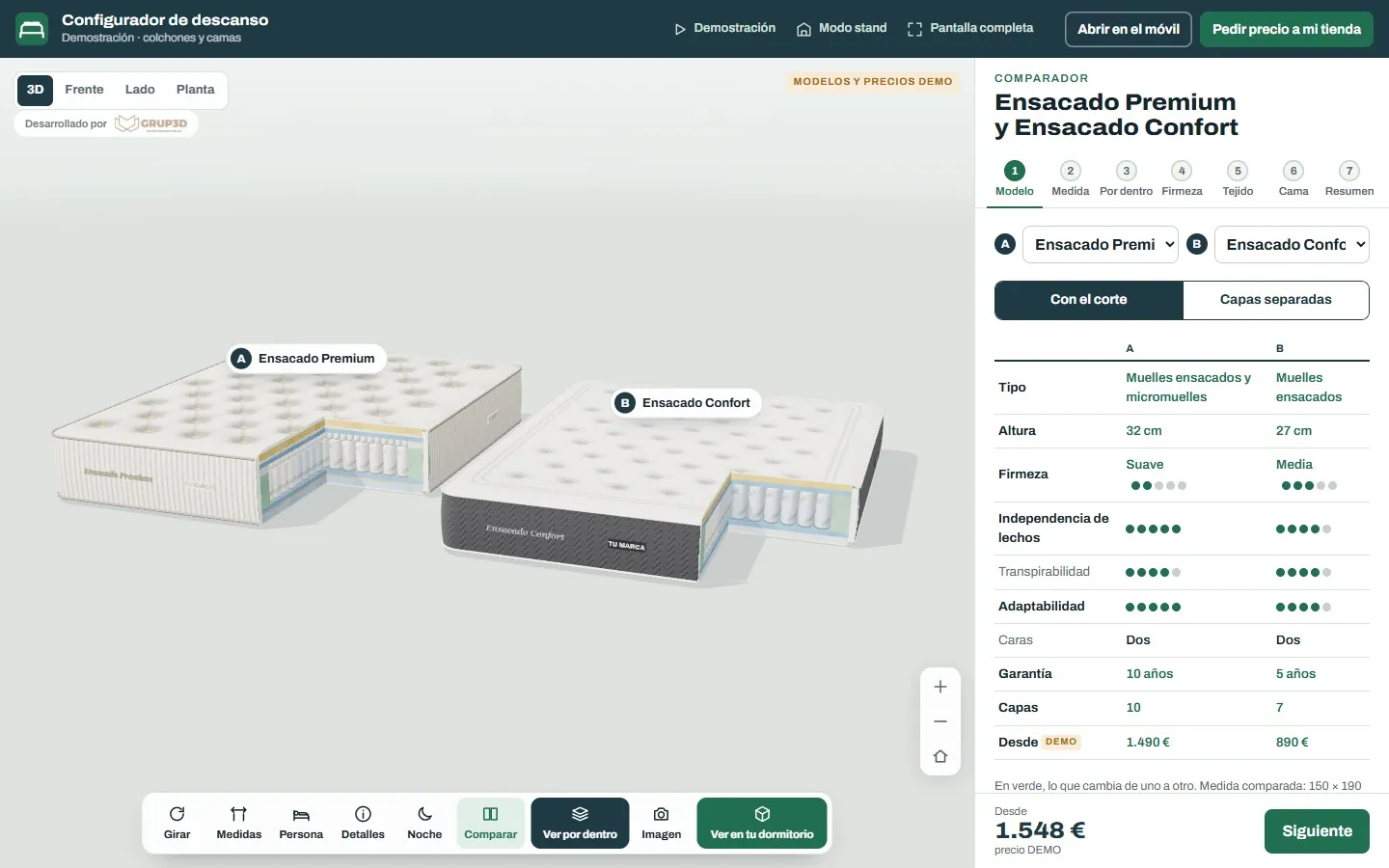Zoom out with the minus icon
The width and height of the screenshot is (1389, 868).
[x=940, y=721]
